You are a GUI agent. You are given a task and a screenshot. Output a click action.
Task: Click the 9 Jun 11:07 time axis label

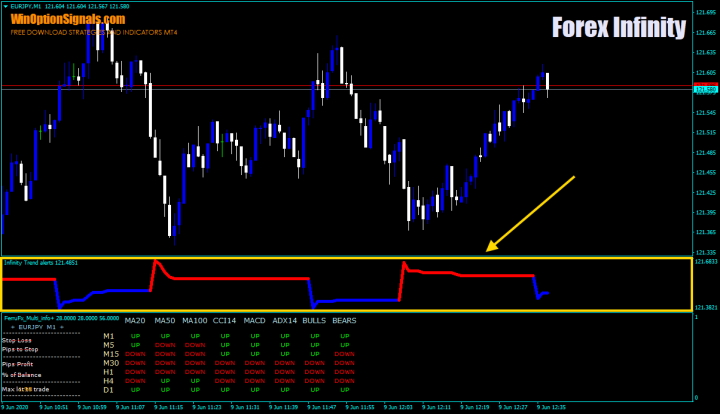pyautogui.click(x=130, y=407)
